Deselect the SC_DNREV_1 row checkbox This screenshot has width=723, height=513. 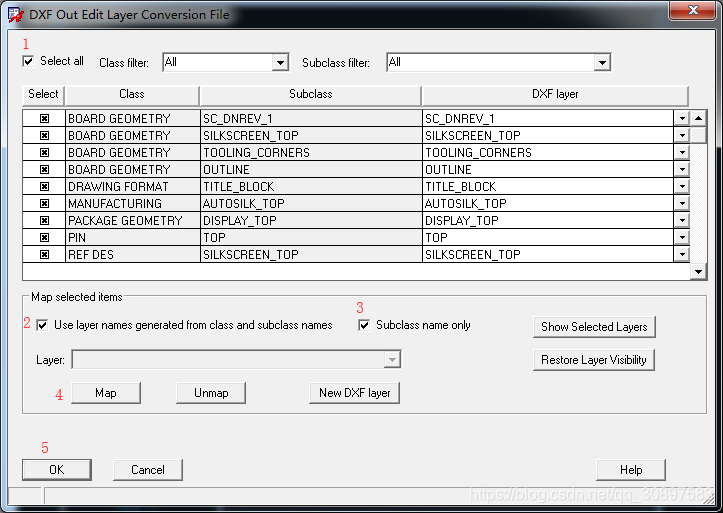(x=44, y=119)
